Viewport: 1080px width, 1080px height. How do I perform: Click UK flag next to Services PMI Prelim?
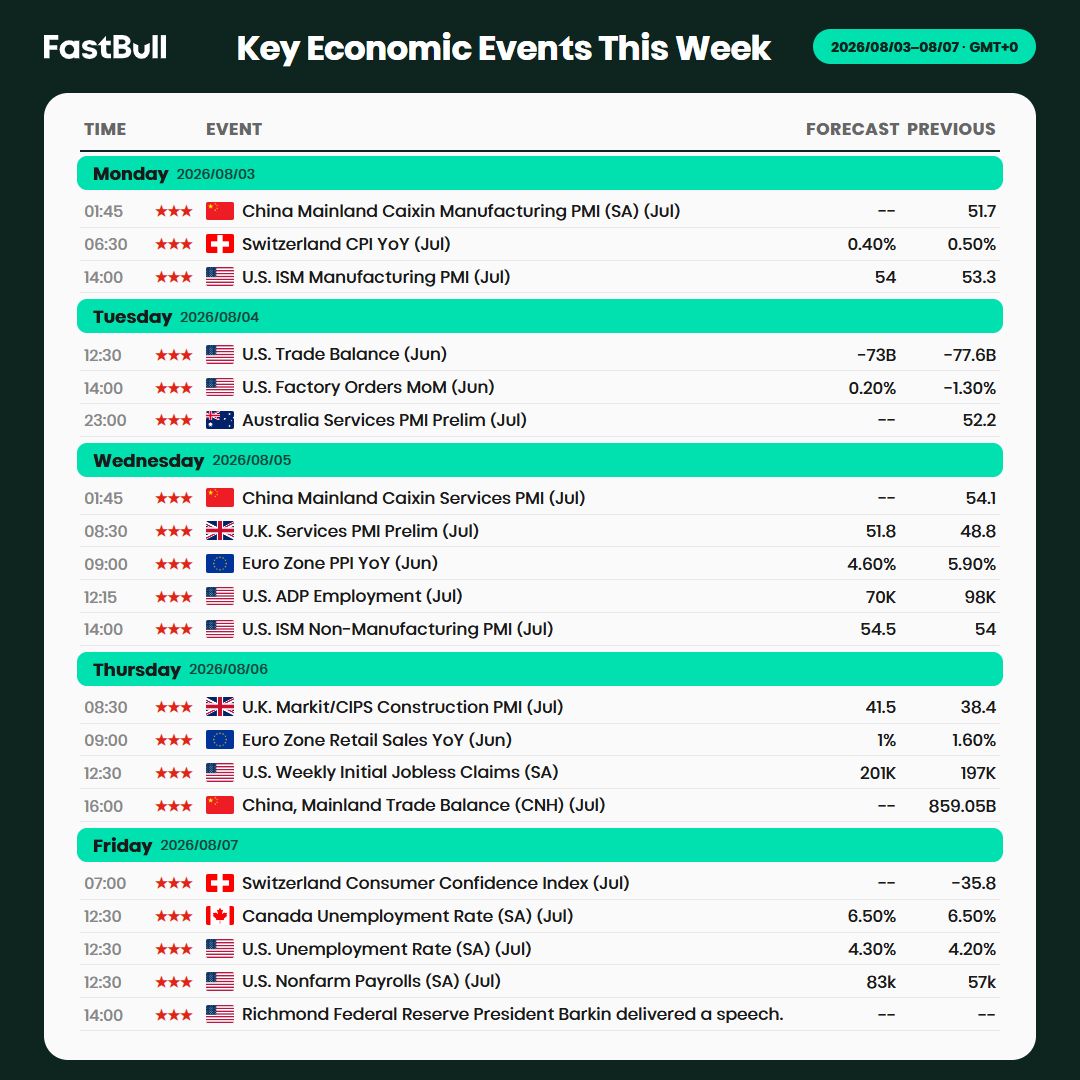[x=220, y=531]
